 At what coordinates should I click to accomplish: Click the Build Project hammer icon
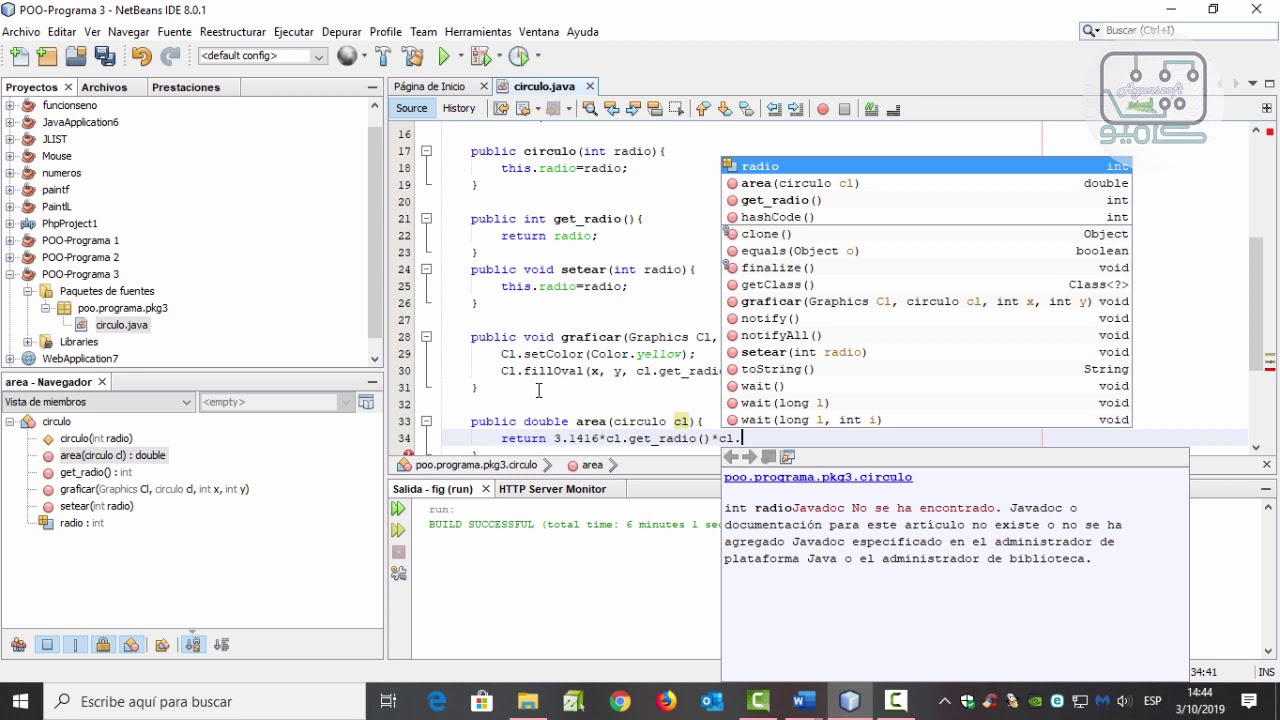383,56
